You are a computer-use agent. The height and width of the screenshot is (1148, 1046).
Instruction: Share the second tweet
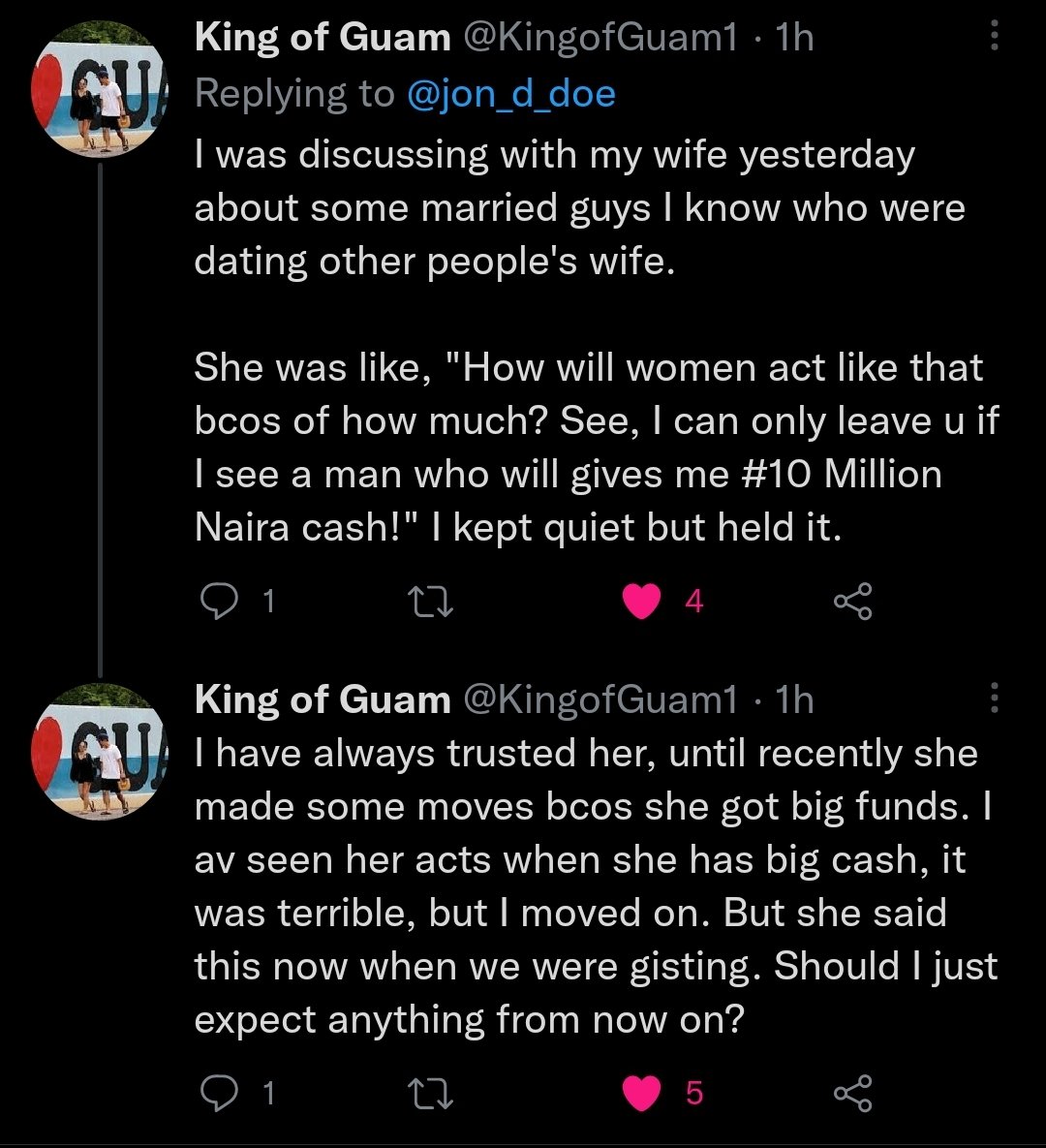(x=852, y=1093)
